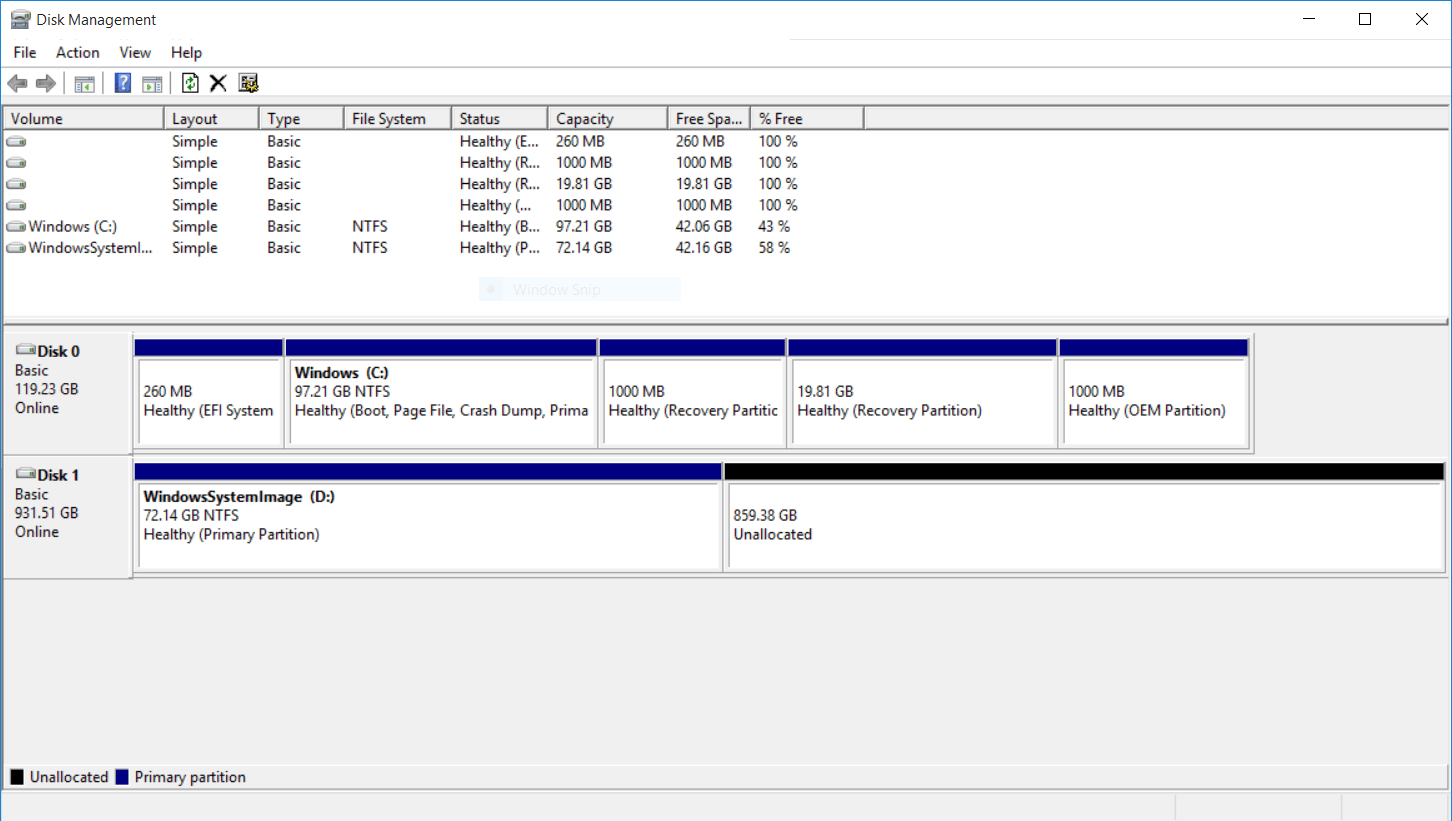Click the 43 % free cell
This screenshot has height=821, width=1452.
(774, 227)
